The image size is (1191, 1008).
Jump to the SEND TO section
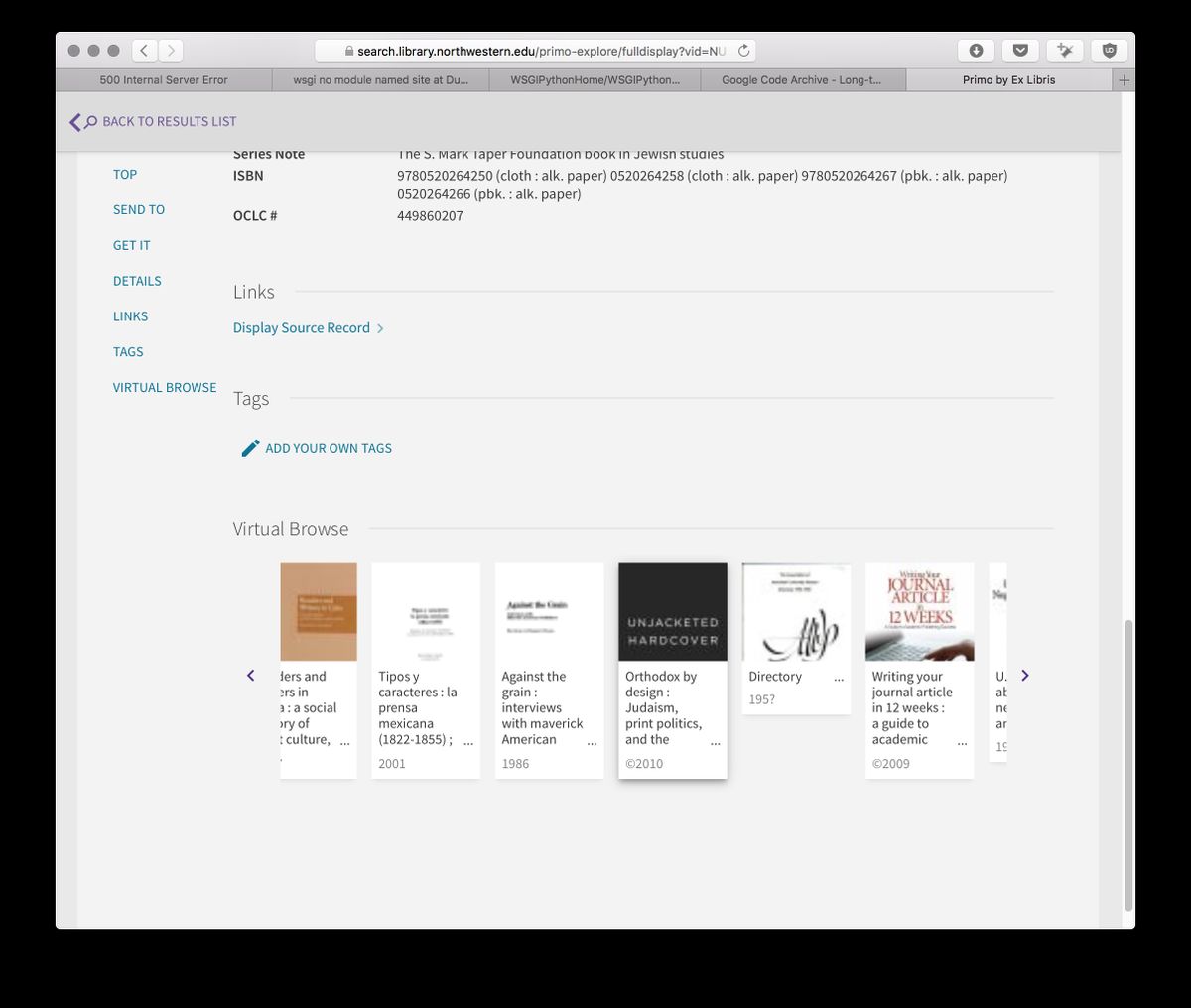(x=139, y=210)
